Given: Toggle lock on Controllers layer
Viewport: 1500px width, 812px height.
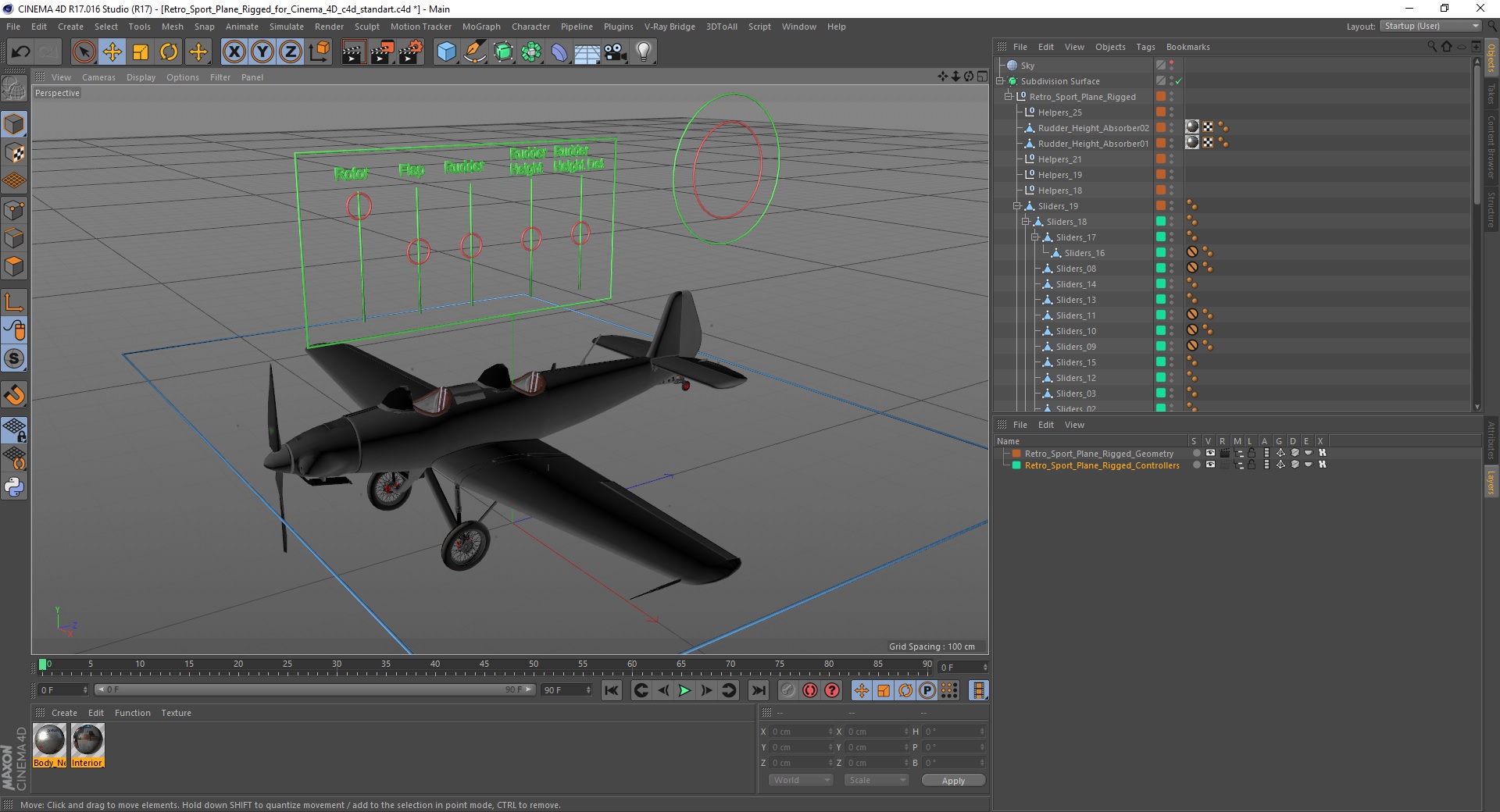Looking at the screenshot, I should [x=1252, y=465].
